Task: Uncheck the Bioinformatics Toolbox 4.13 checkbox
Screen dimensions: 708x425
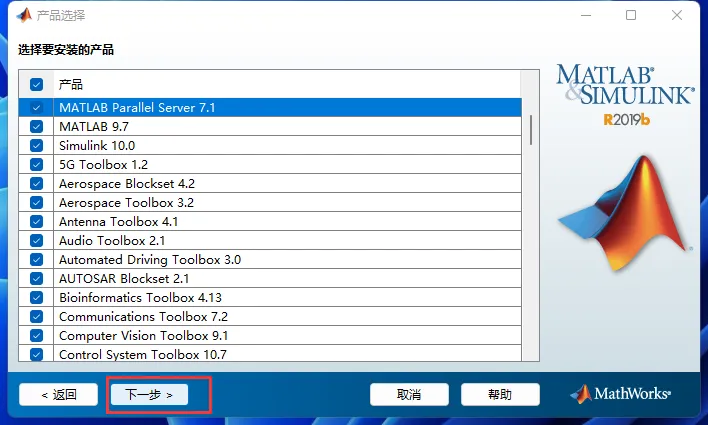Action: [37, 298]
